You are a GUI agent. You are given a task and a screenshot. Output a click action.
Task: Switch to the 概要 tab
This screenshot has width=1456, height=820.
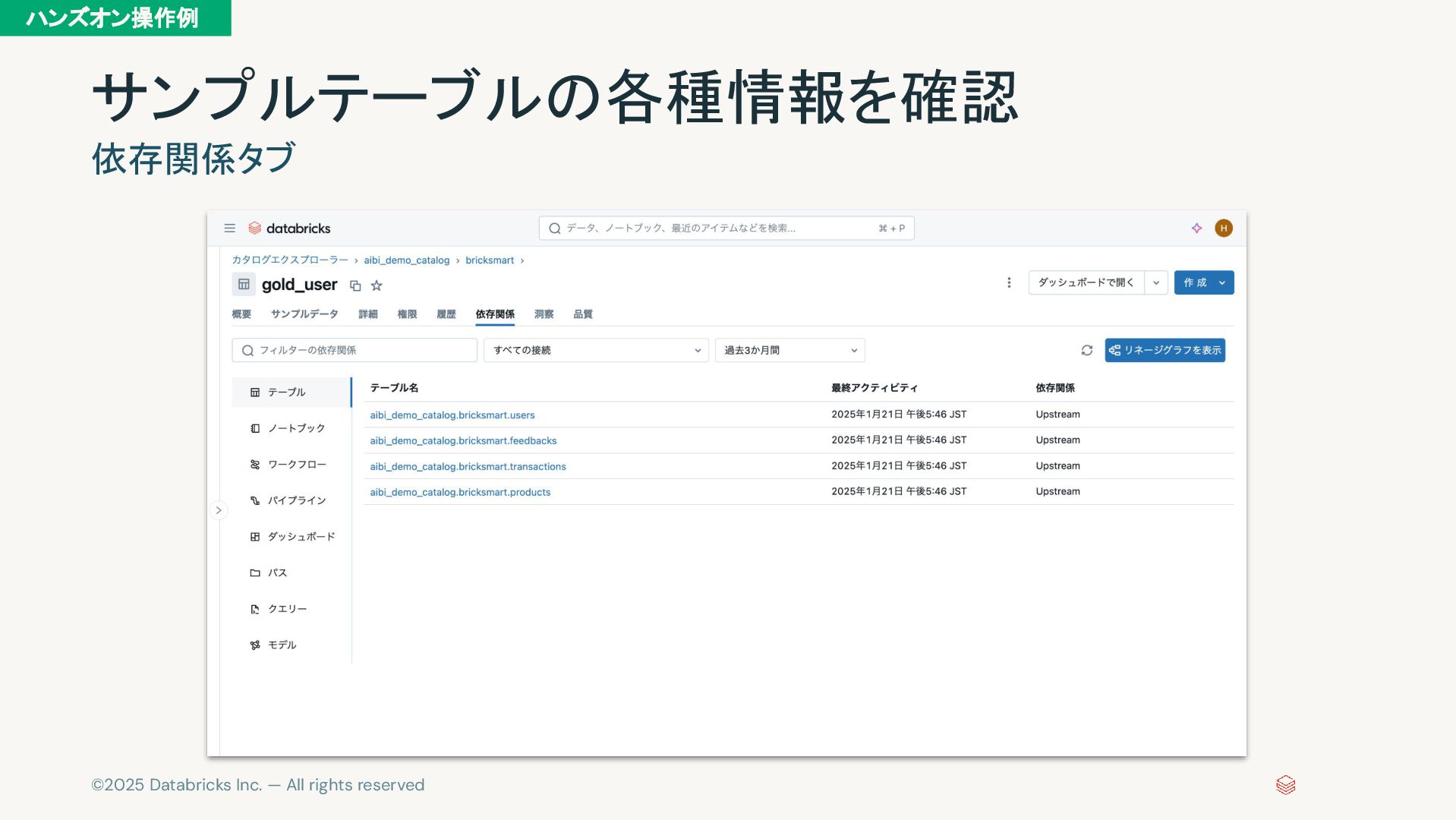[241, 314]
